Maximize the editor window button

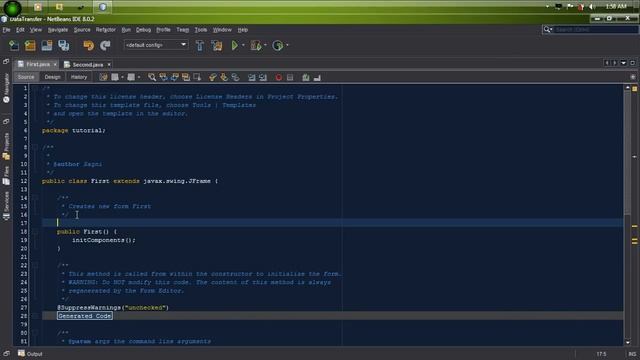click(x=632, y=63)
